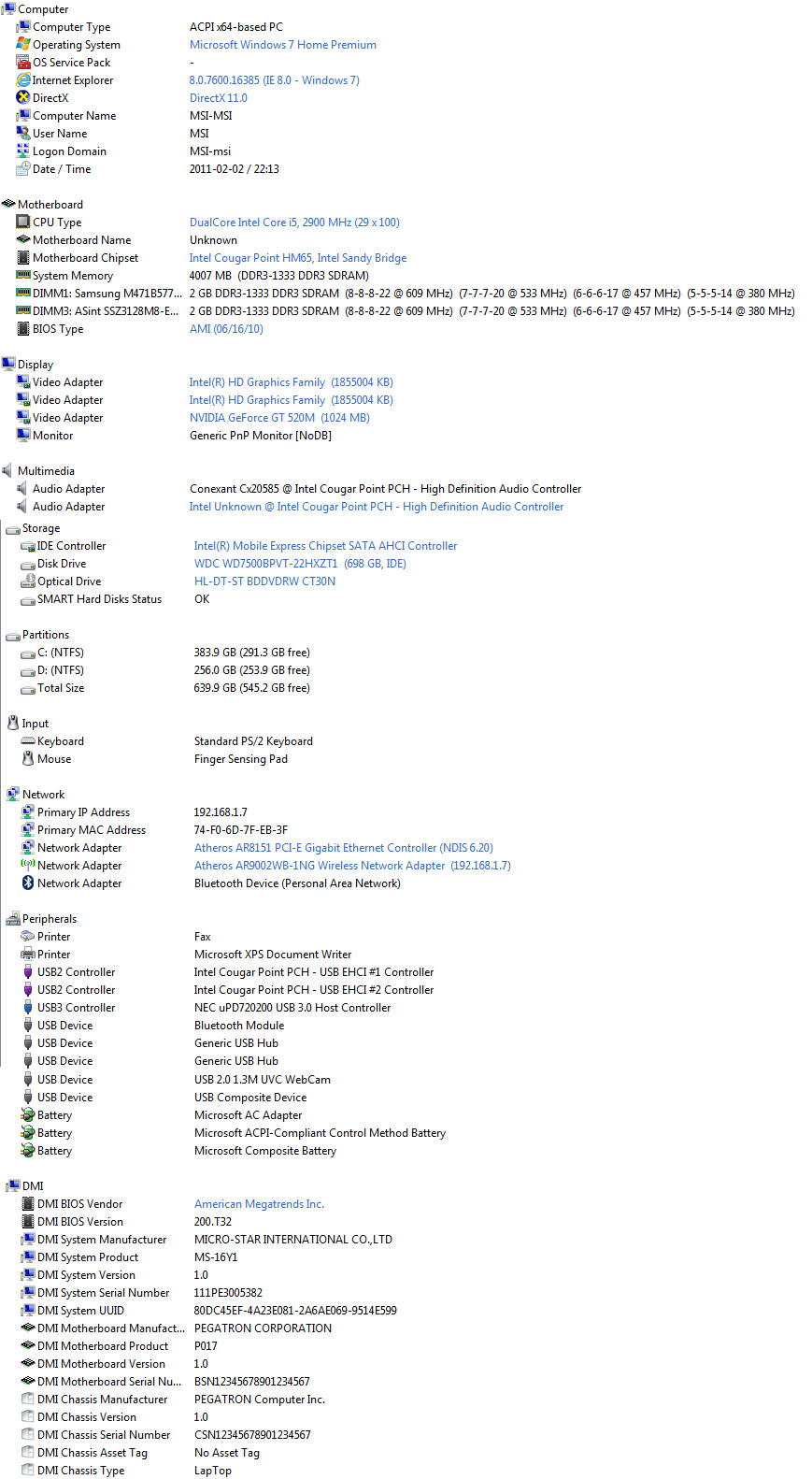Open the Internet Explorer 8.0.7600.16385 version link
The height and width of the screenshot is (1479, 812).
point(275,80)
